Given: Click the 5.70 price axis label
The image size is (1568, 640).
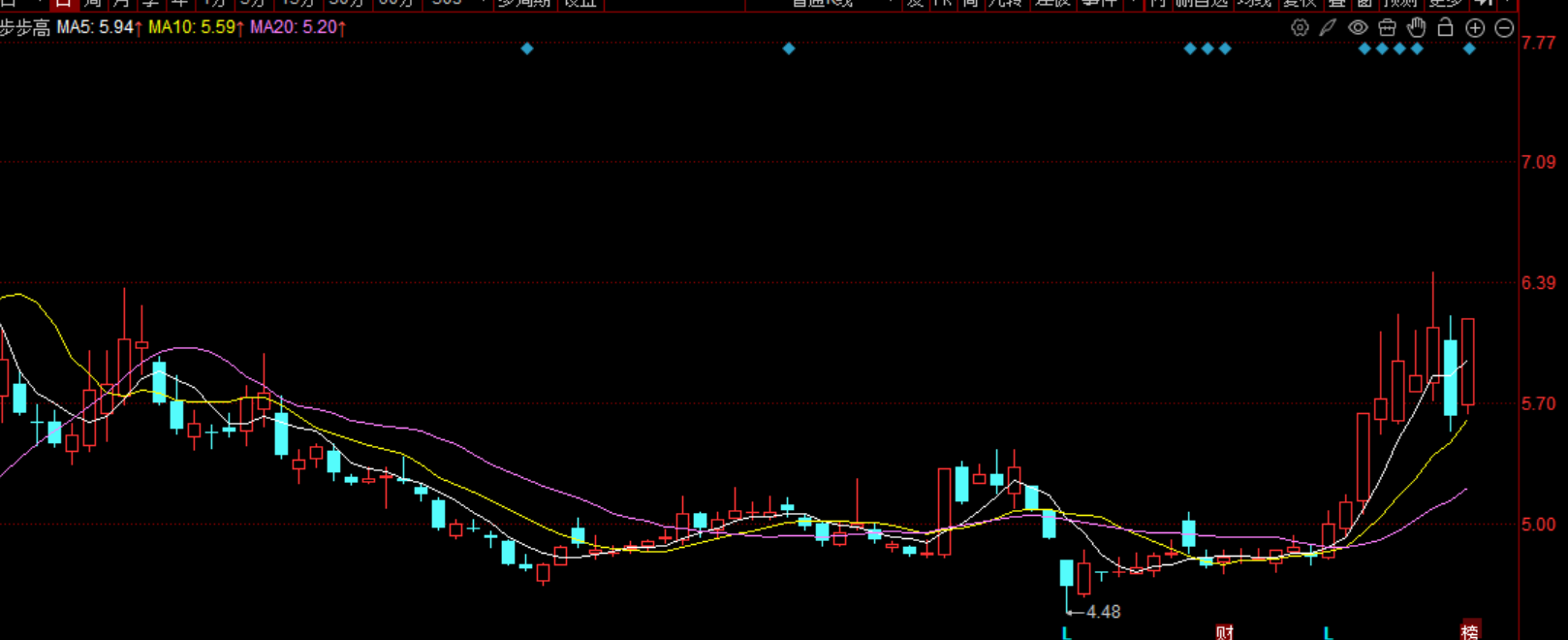Looking at the screenshot, I should 1538,403.
